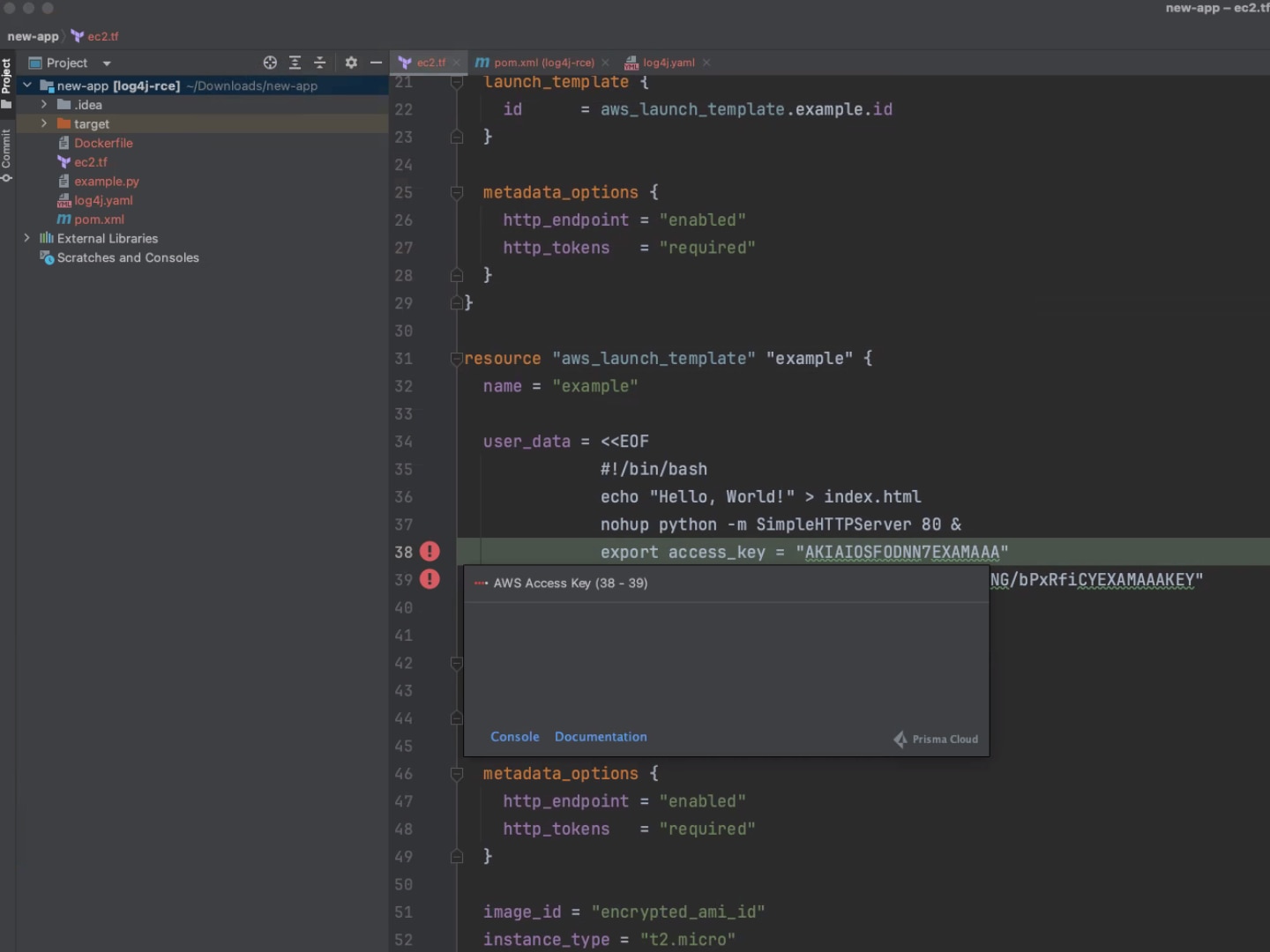The image size is (1270, 952).
Task: Open the Commit tool window
Action: [7, 153]
